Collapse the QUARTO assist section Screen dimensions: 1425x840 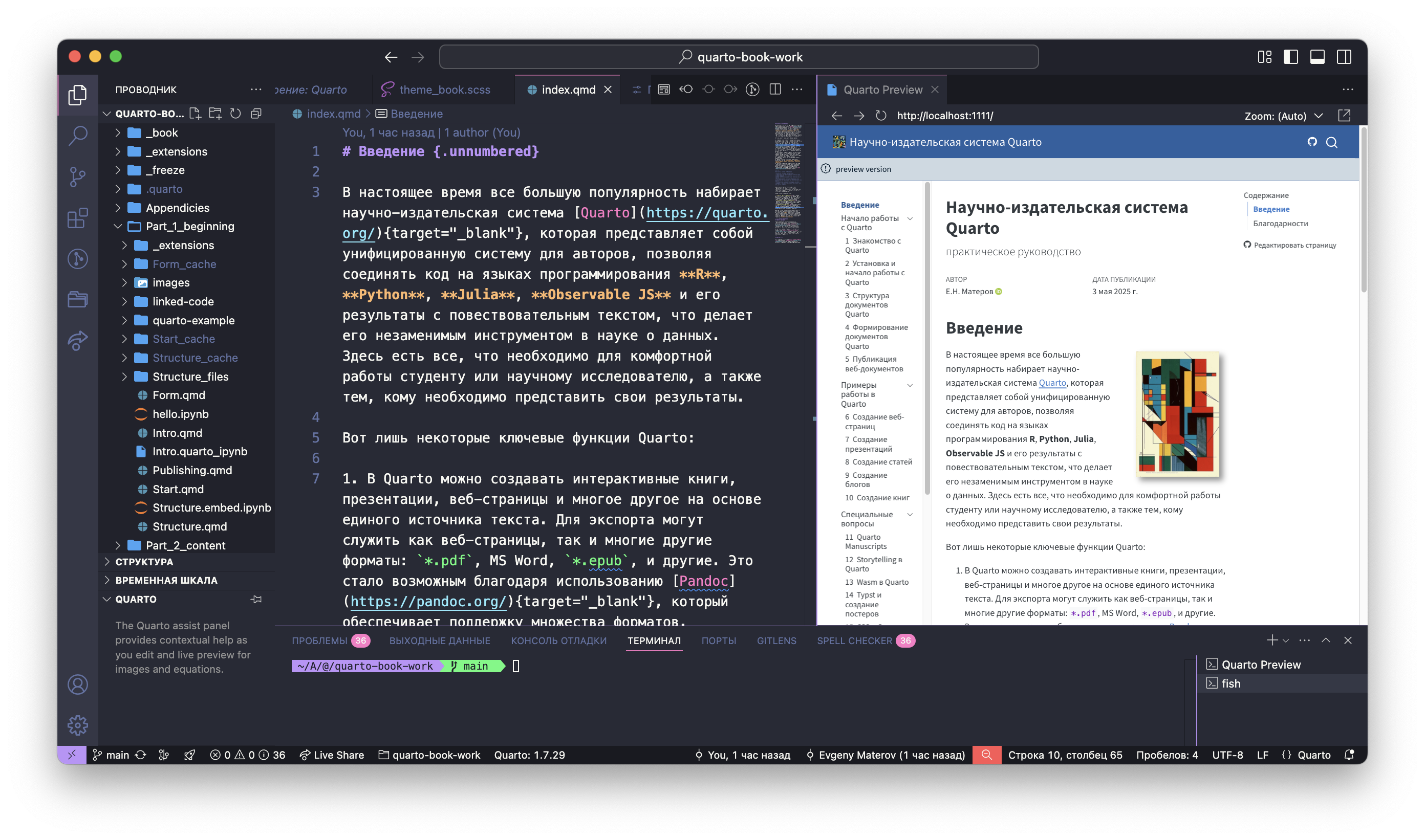136,600
